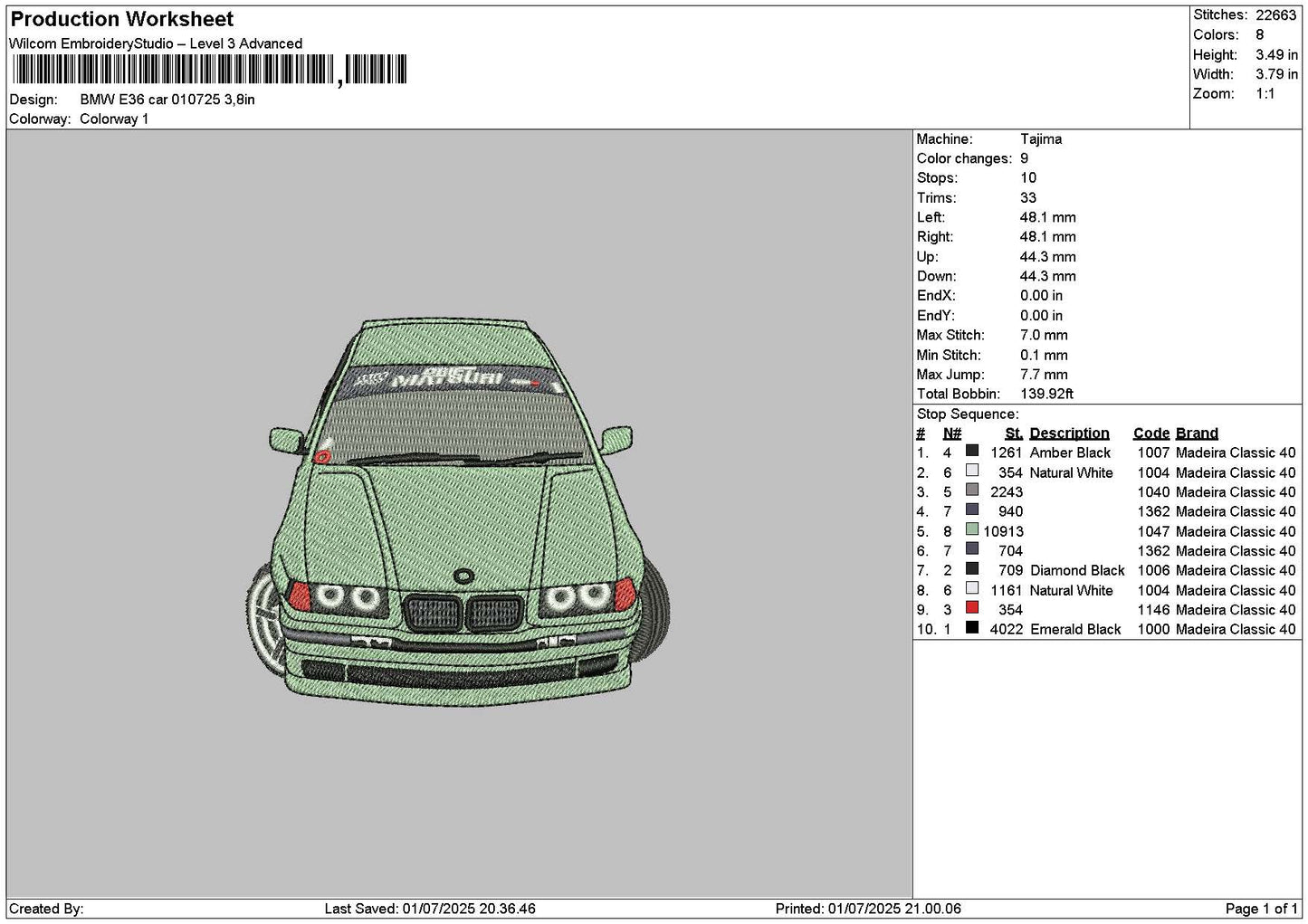This screenshot has width=1308, height=924.
Task: Select design name 'BMW E36 car 010725 3,8in'
Action: click(167, 100)
